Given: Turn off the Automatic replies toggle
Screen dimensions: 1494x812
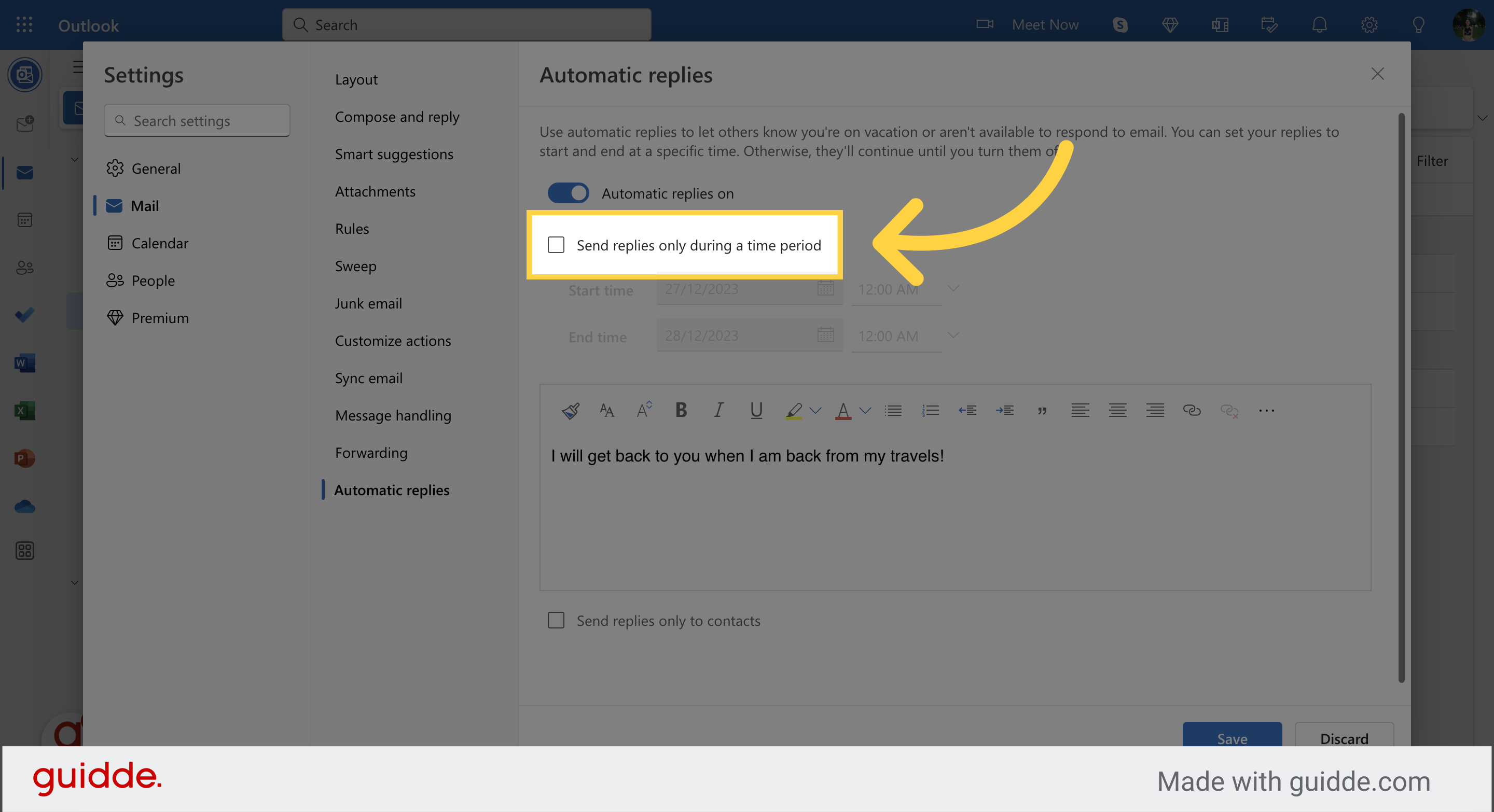Looking at the screenshot, I should click(x=568, y=193).
